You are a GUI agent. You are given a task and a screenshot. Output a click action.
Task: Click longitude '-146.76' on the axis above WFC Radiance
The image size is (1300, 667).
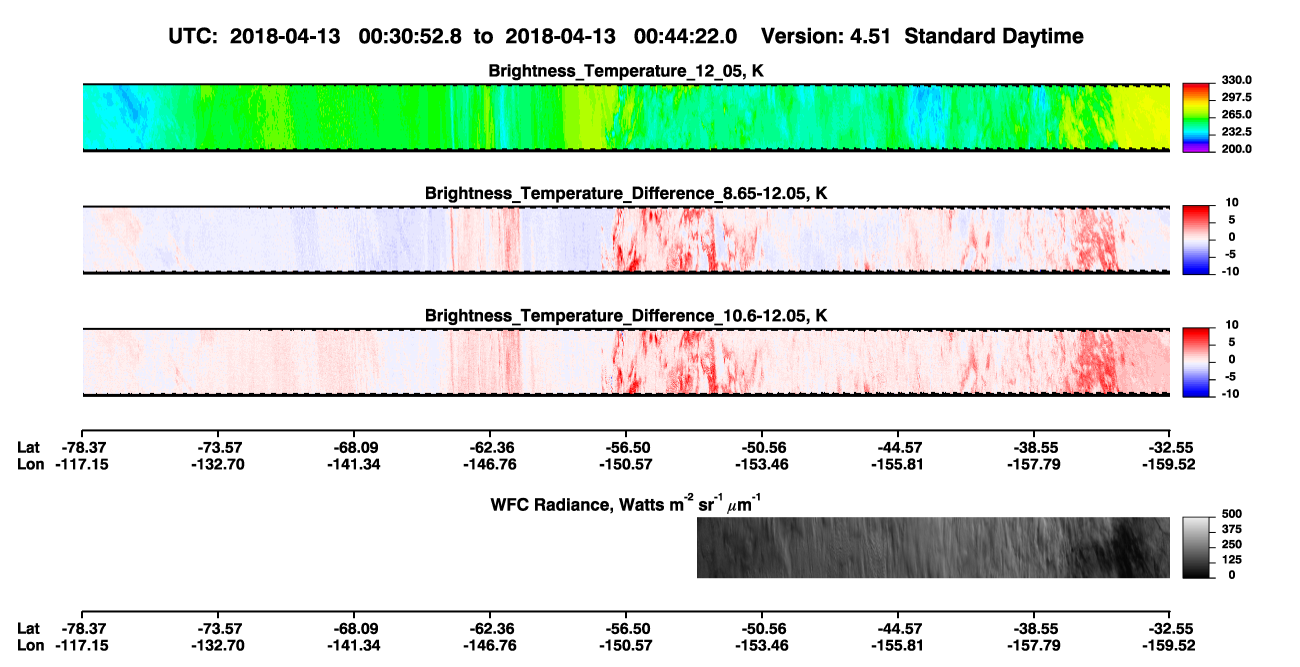(x=489, y=464)
